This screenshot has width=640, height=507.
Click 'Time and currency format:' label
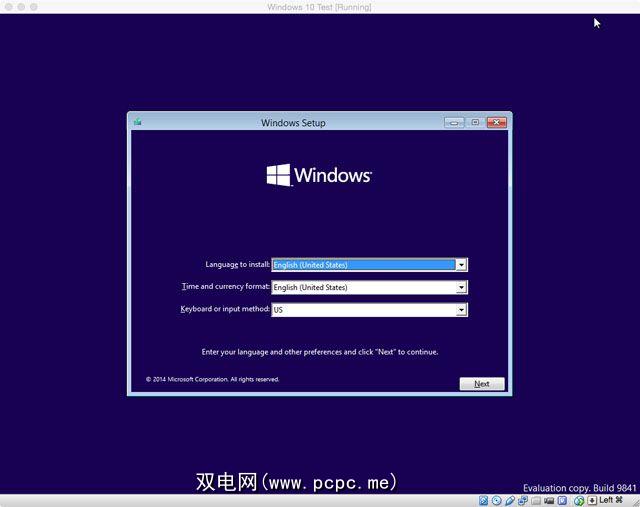(x=226, y=287)
